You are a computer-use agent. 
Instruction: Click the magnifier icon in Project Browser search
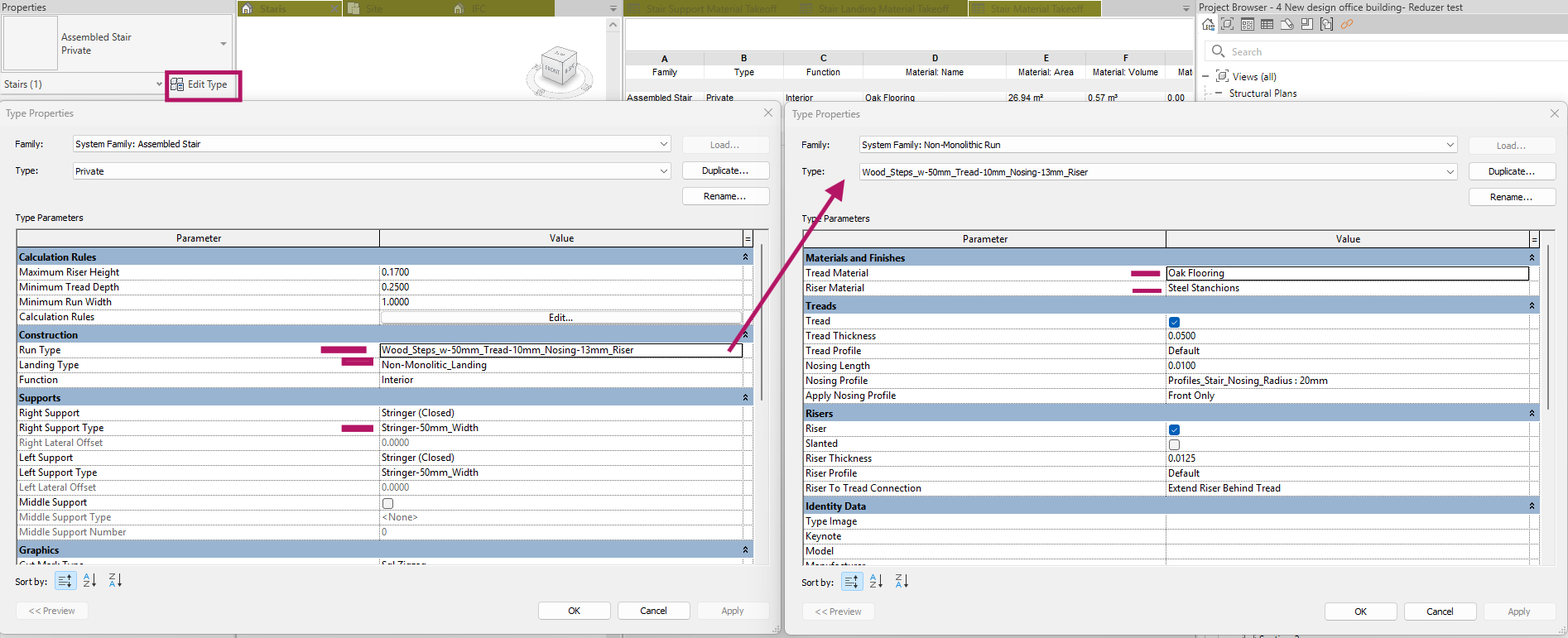coord(1219,51)
